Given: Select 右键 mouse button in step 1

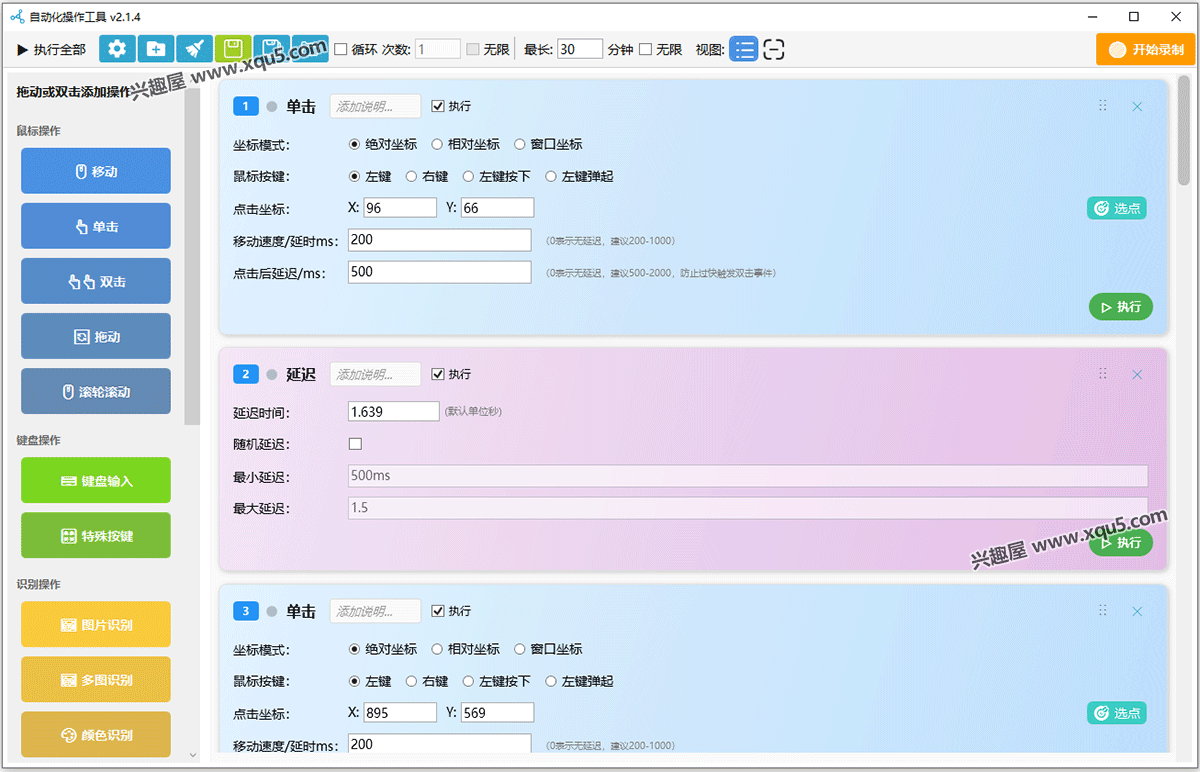Looking at the screenshot, I should pos(412,176).
